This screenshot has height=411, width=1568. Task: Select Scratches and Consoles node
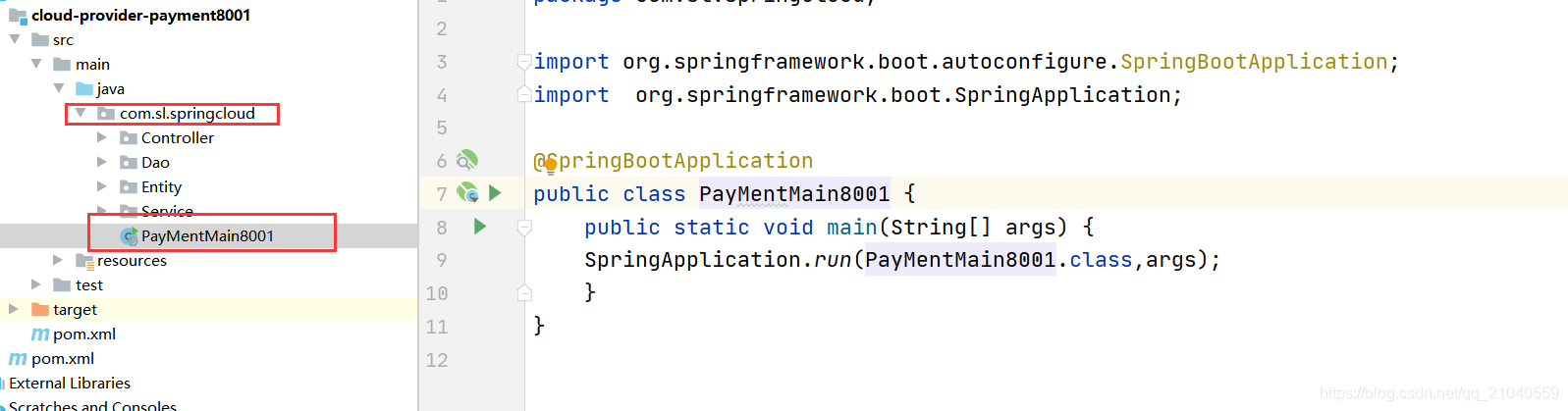[x=92, y=405]
